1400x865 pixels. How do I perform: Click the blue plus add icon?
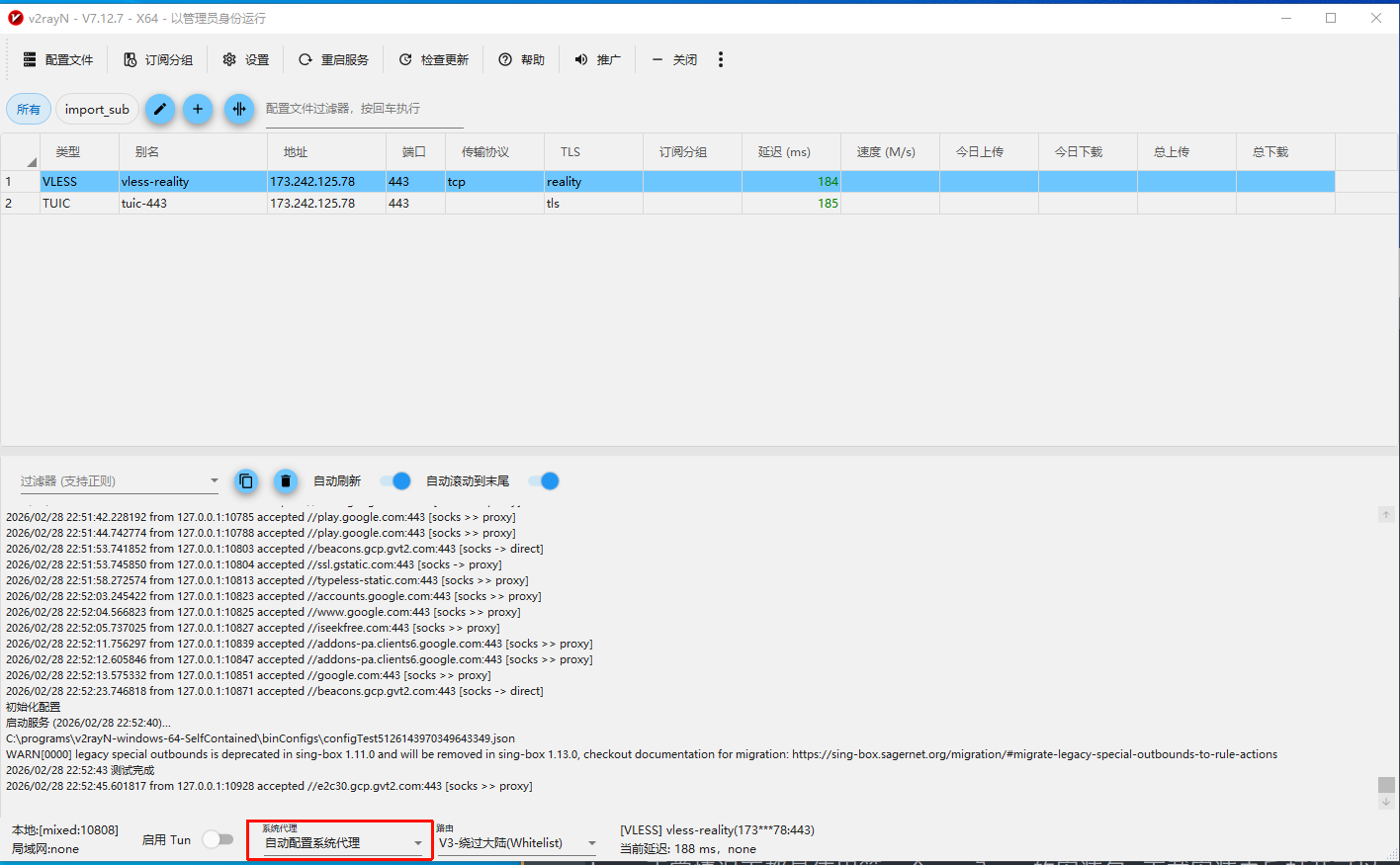(198, 109)
